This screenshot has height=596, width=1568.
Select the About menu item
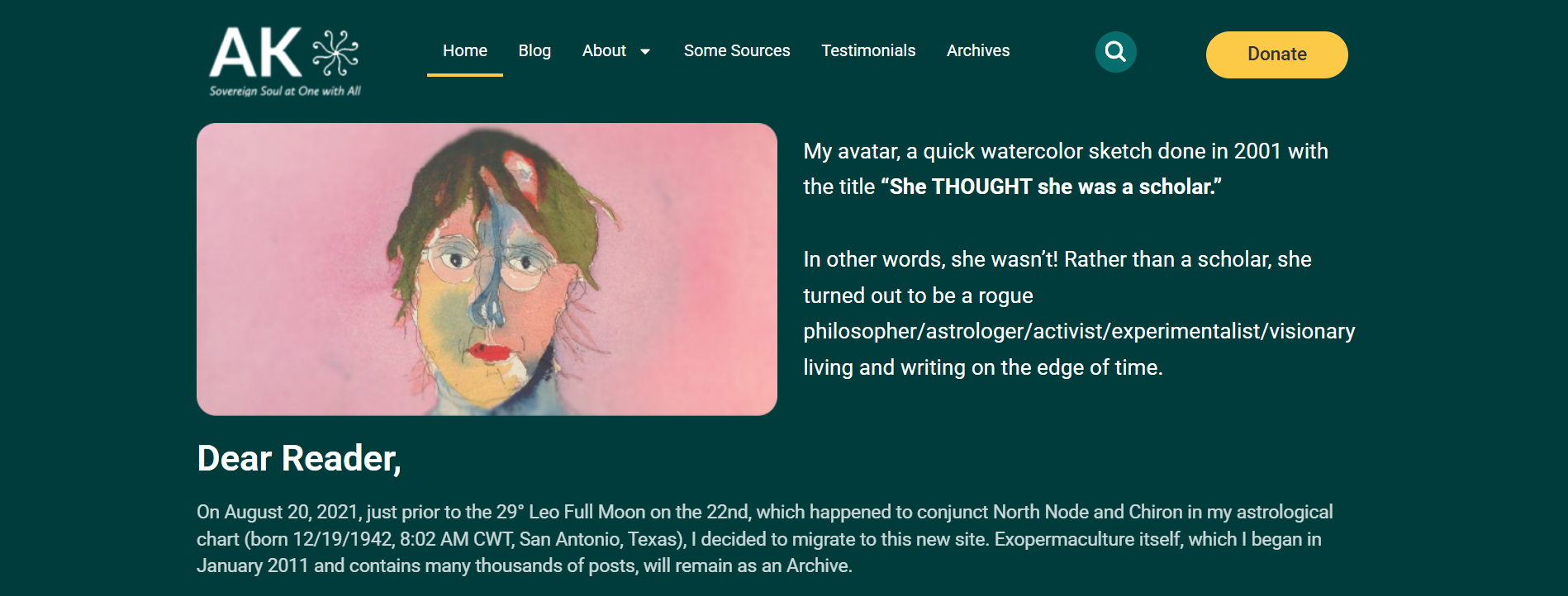(x=604, y=51)
